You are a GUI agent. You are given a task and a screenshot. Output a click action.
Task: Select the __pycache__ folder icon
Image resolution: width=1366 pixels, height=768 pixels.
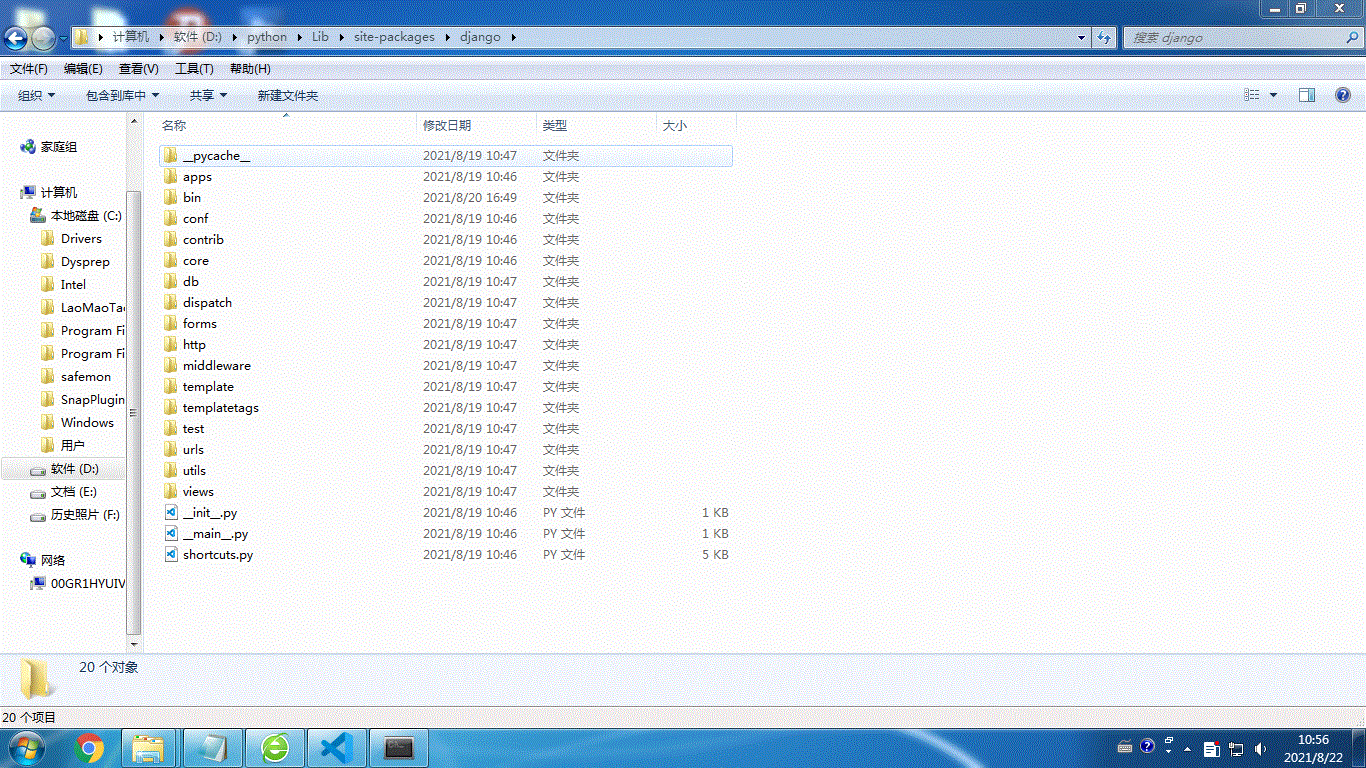pos(171,156)
